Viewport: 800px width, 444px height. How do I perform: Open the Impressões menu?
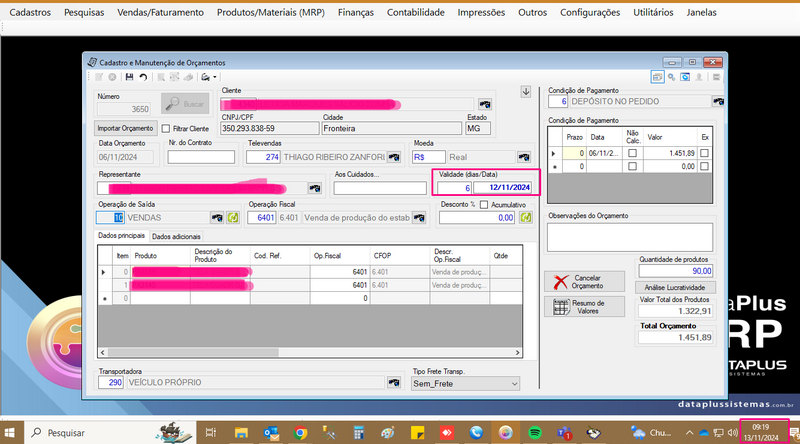[x=481, y=12]
